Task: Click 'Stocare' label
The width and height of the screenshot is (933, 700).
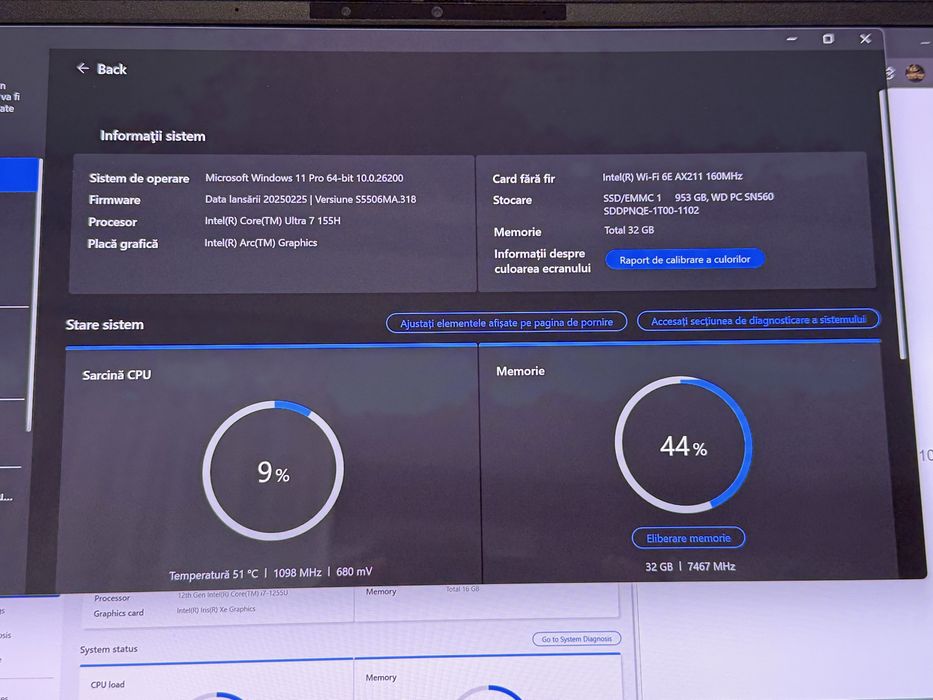Action: point(512,200)
